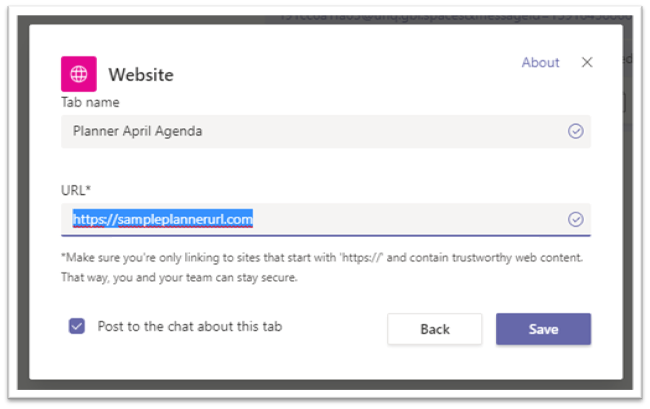650x409 pixels.
Task: Click the pink Website globe icon
Action: [x=79, y=74]
